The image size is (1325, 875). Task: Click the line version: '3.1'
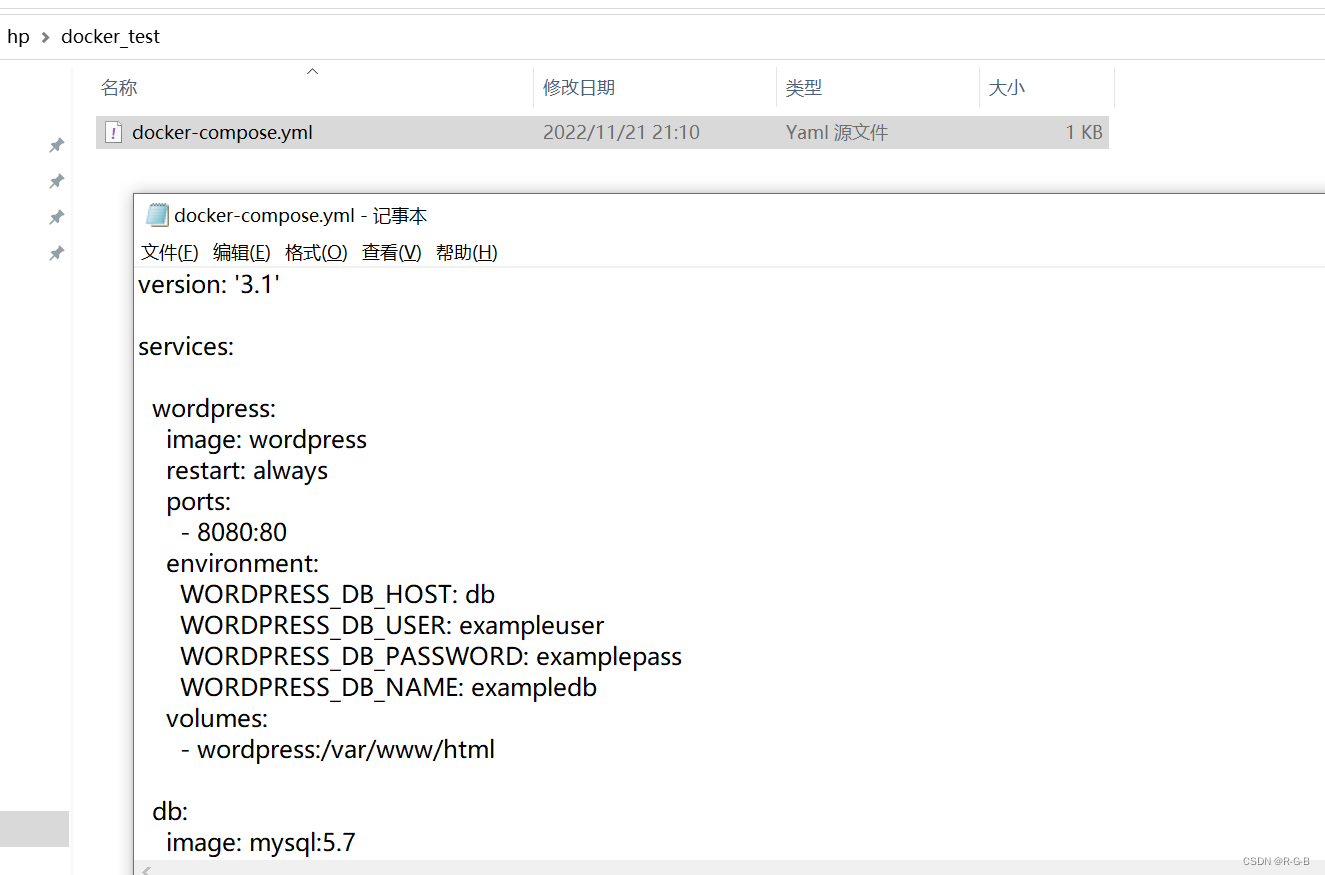209,285
